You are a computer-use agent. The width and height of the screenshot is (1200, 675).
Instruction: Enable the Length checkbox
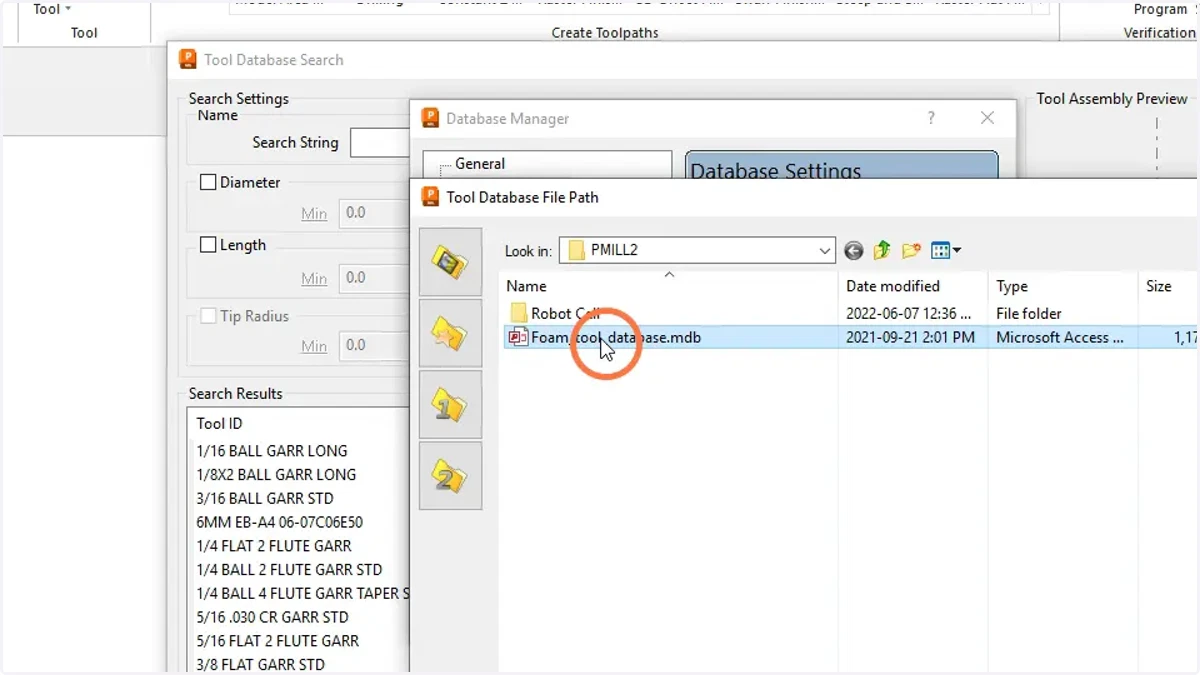[208, 245]
